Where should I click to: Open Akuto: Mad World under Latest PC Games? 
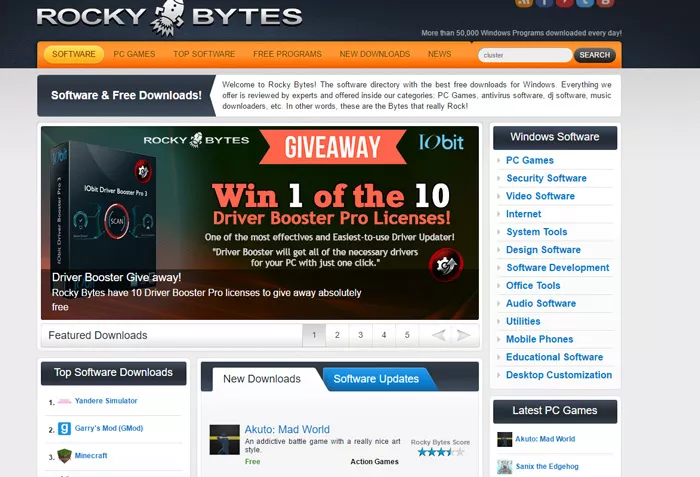point(545,439)
